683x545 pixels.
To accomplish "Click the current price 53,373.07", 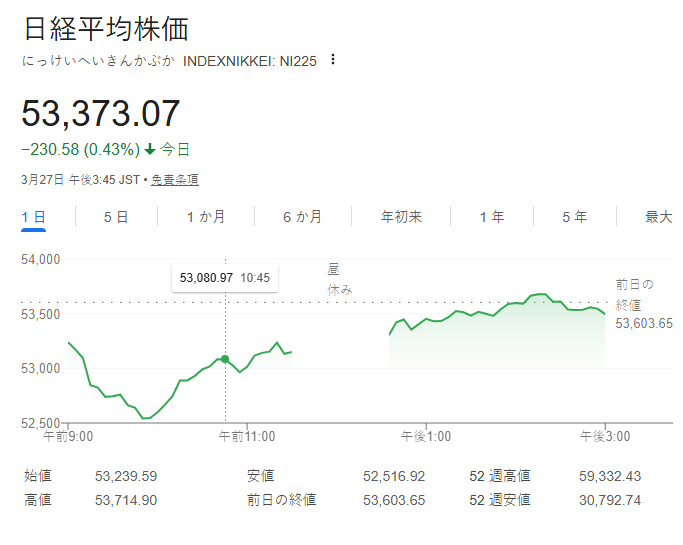I will (x=101, y=113).
